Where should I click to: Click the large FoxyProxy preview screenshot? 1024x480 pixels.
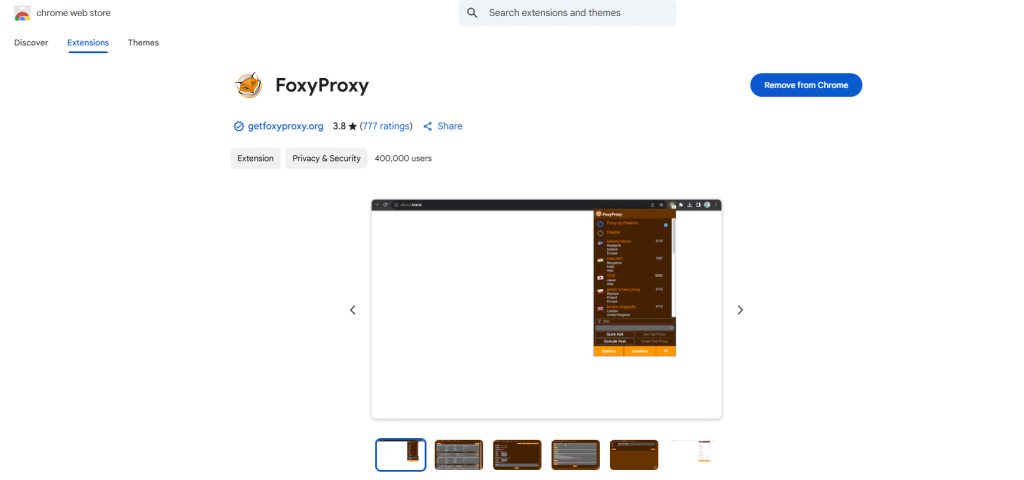point(546,309)
